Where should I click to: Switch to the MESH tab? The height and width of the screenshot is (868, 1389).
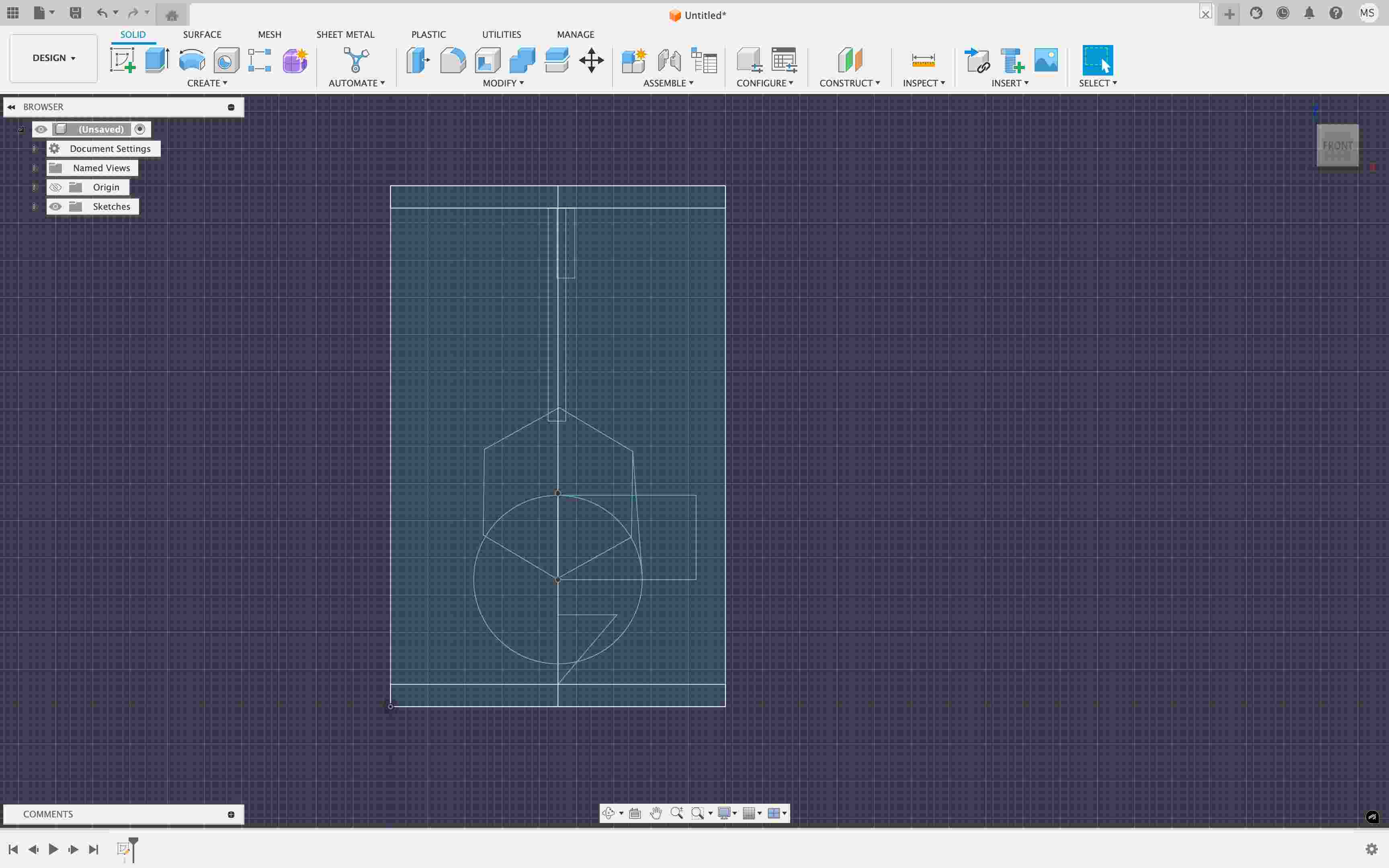(270, 35)
